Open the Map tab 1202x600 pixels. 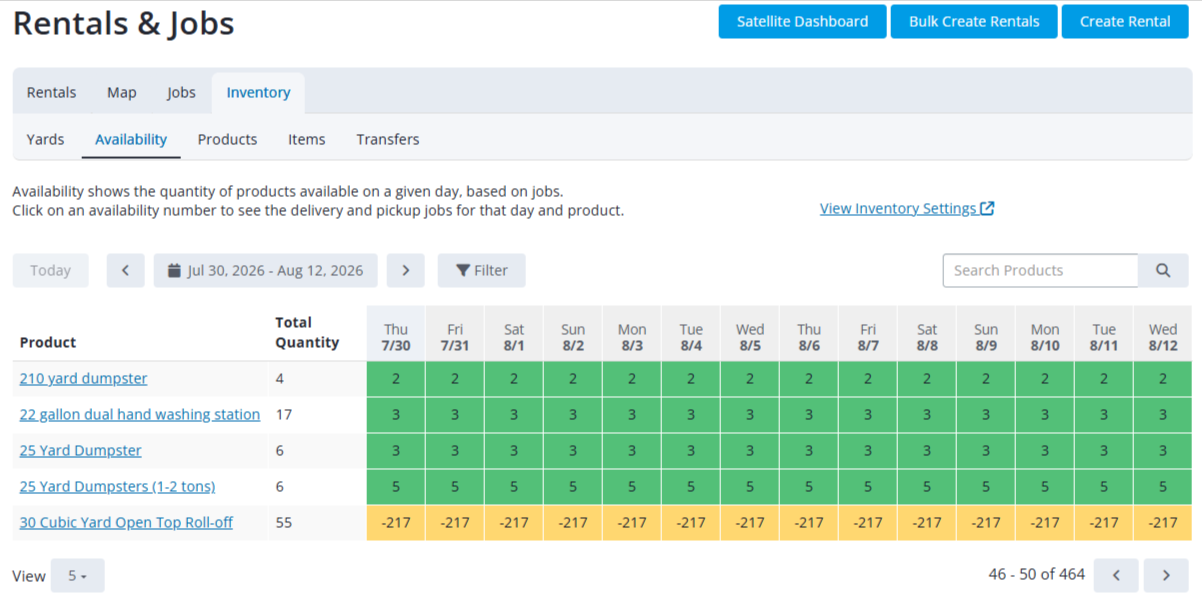coord(122,92)
